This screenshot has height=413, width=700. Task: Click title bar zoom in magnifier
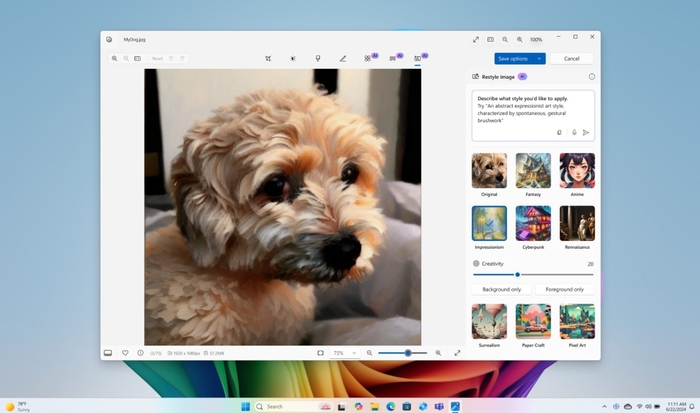pyautogui.click(x=520, y=39)
